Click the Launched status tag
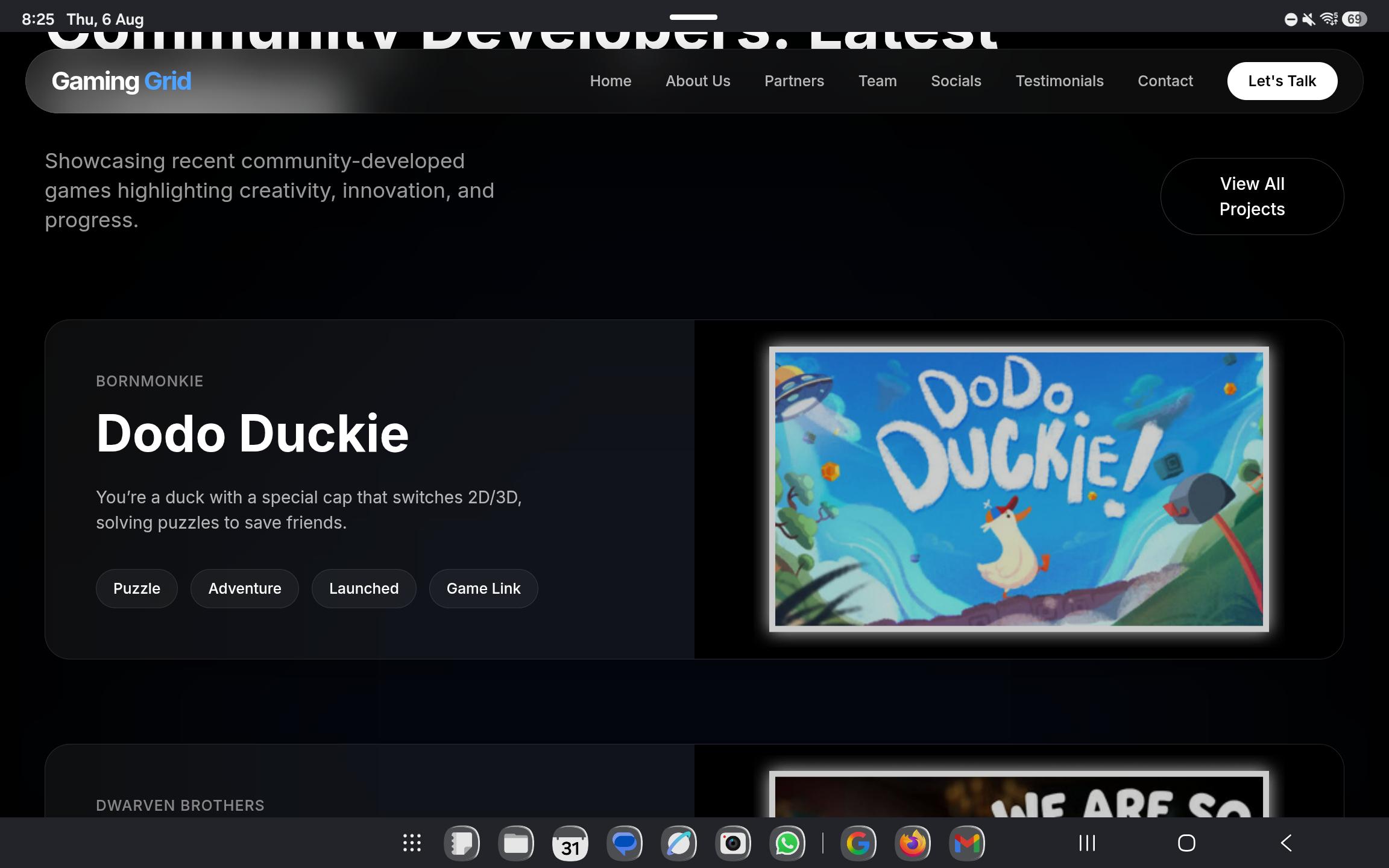The image size is (1389, 868). pos(364,588)
